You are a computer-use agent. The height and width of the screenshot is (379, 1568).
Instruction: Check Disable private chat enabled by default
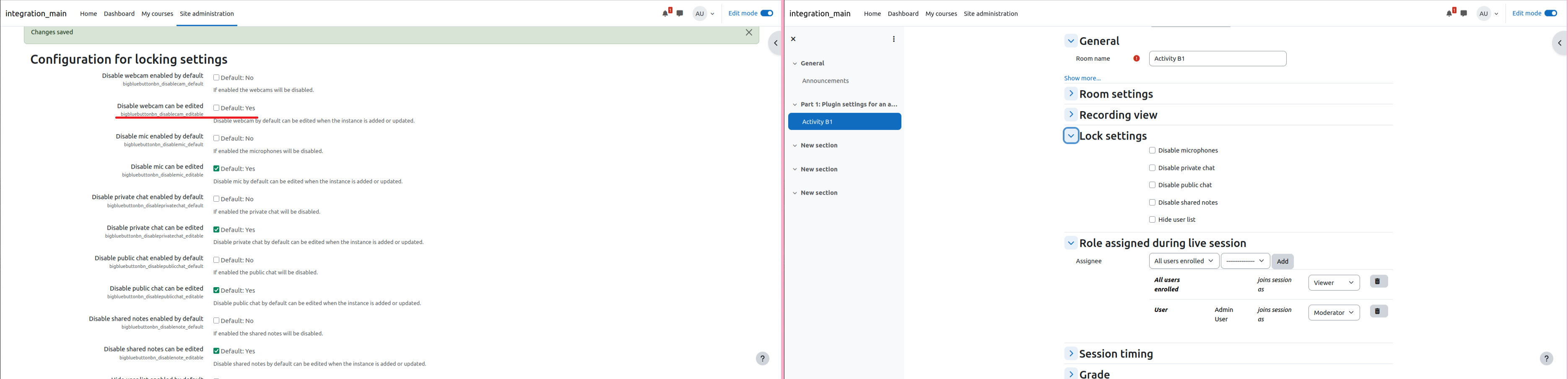pos(216,199)
